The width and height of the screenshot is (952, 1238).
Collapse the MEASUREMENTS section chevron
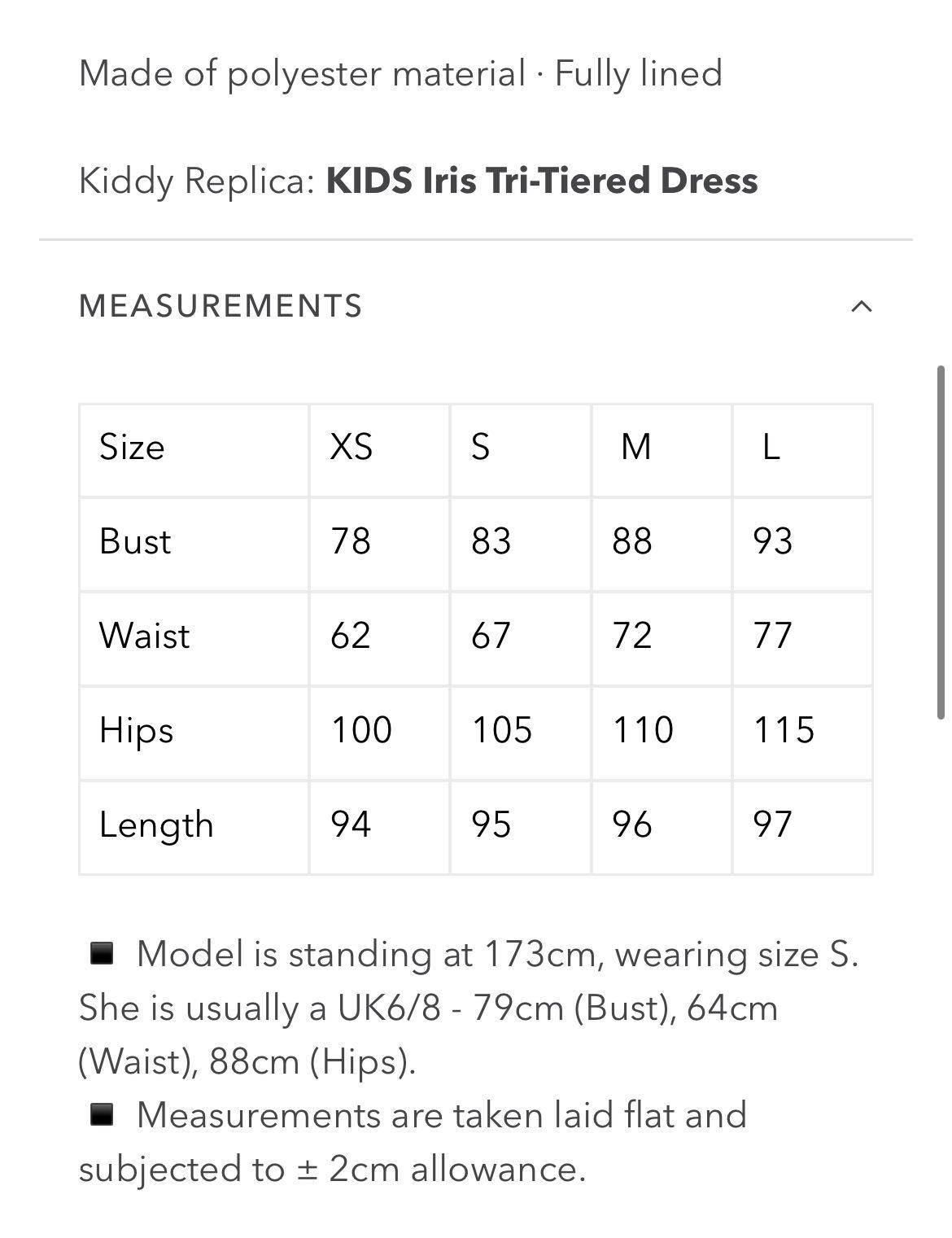(x=862, y=307)
